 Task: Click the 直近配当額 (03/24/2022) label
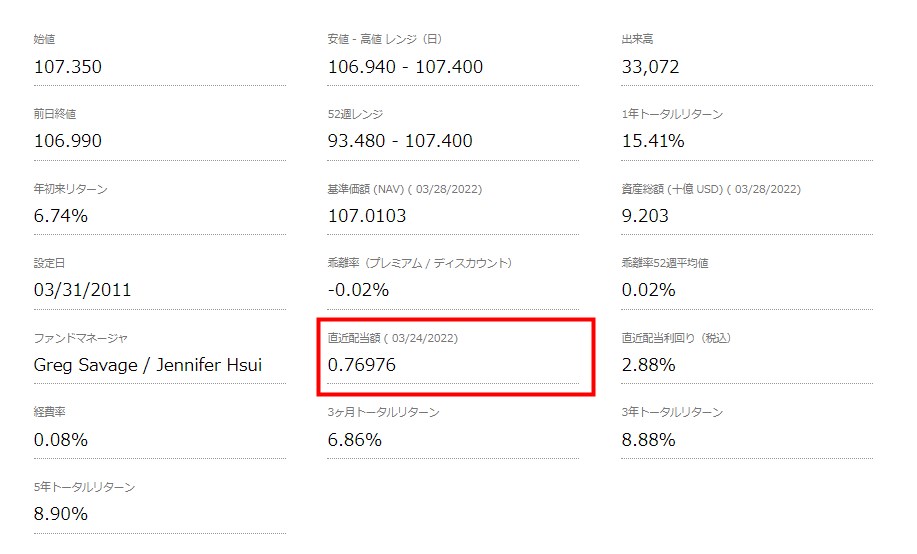[392, 338]
